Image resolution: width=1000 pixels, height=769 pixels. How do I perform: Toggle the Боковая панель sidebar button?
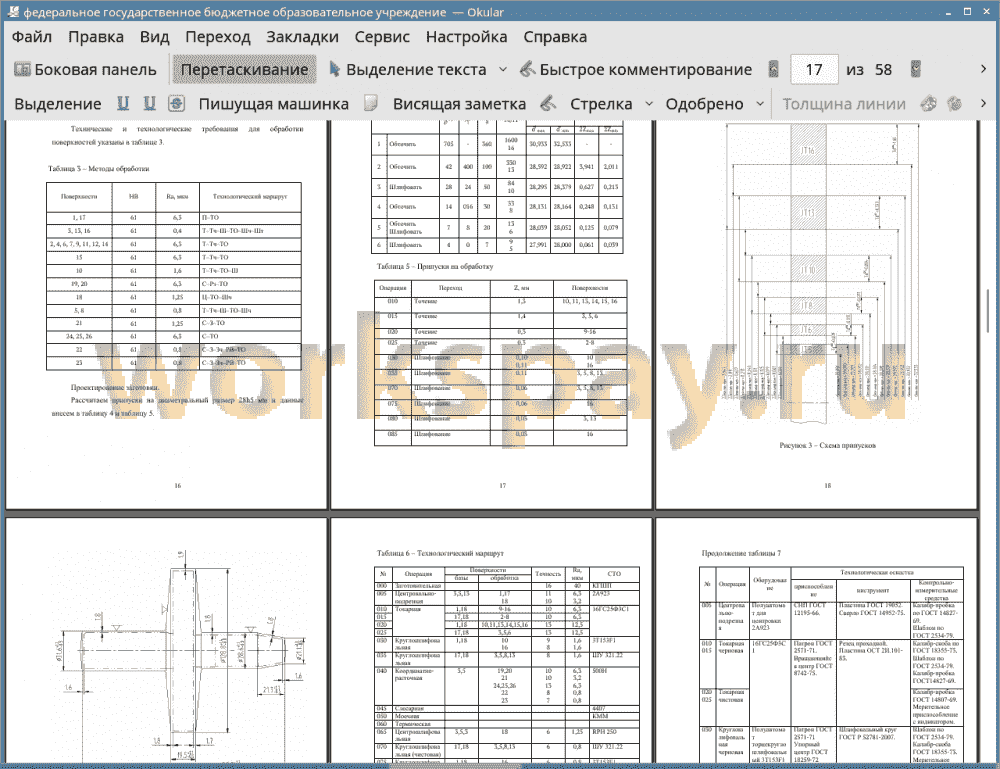coord(85,70)
